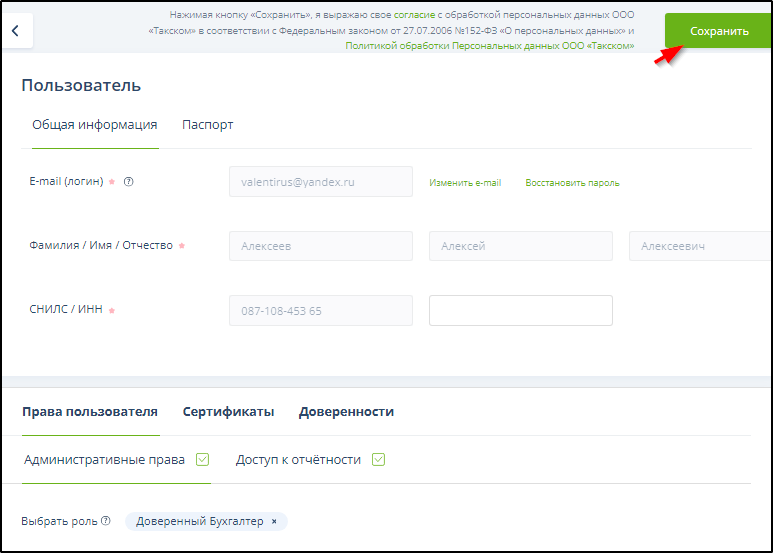Remove the Доверенный Бухгалтер role tag
This screenshot has height=553, width=773.
click(x=274, y=521)
